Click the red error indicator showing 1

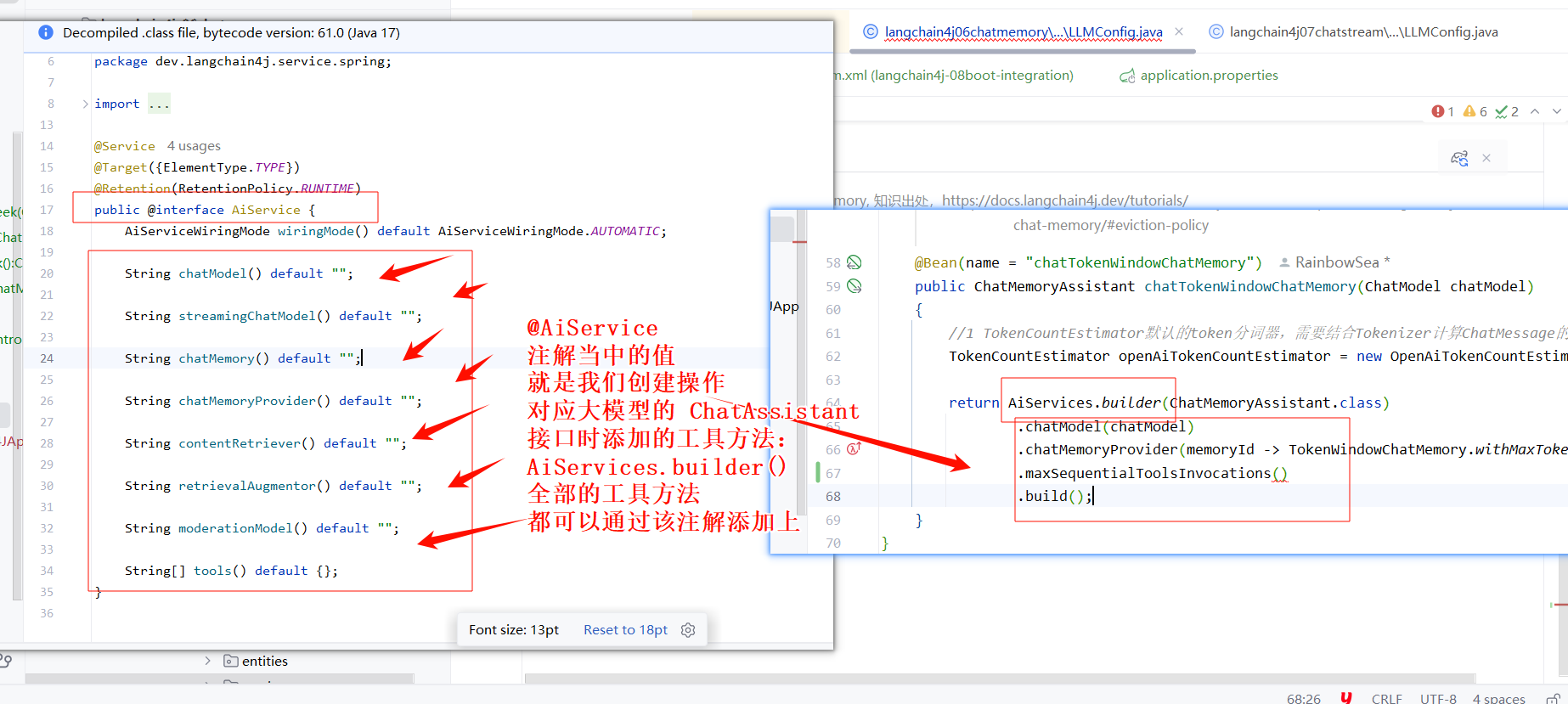click(1442, 111)
